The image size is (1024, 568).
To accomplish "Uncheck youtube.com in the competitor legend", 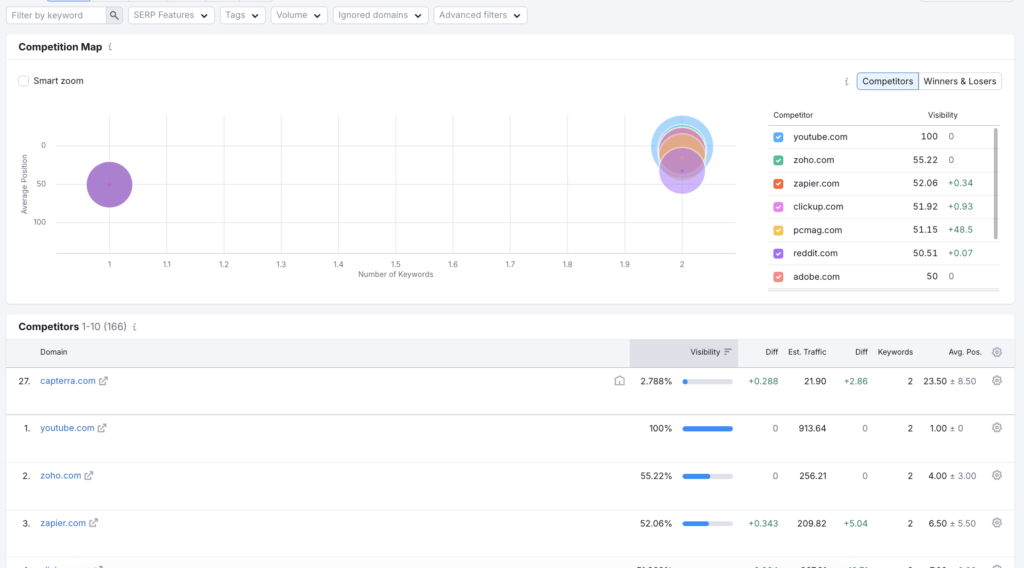I will point(778,137).
